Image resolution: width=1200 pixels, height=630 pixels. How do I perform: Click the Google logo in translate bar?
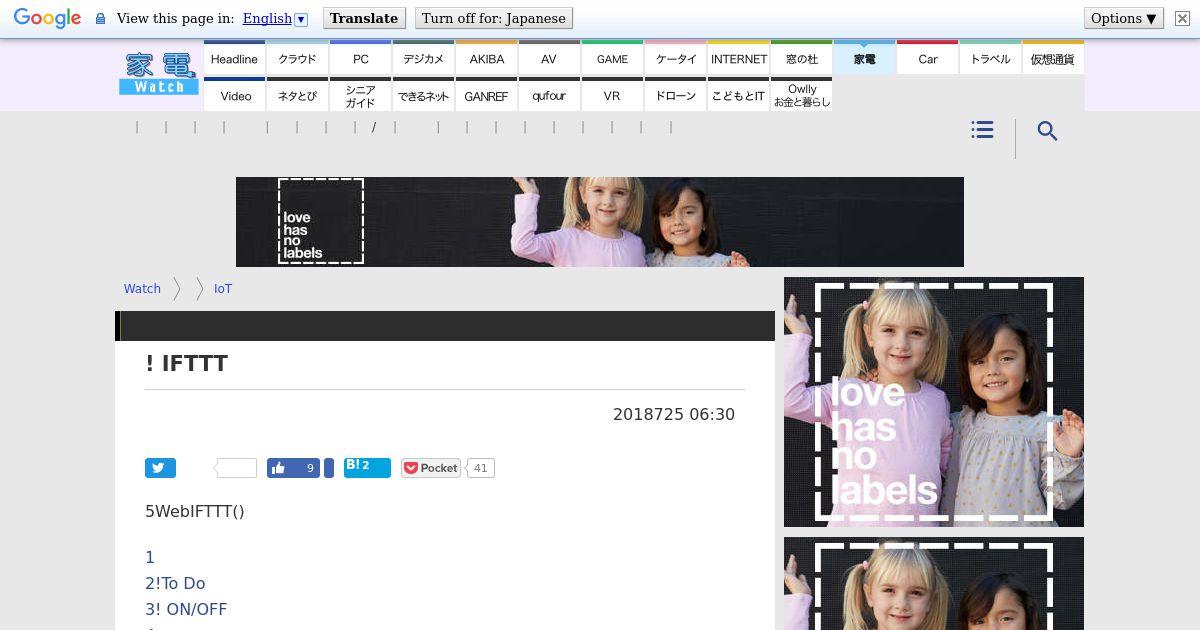47,19
